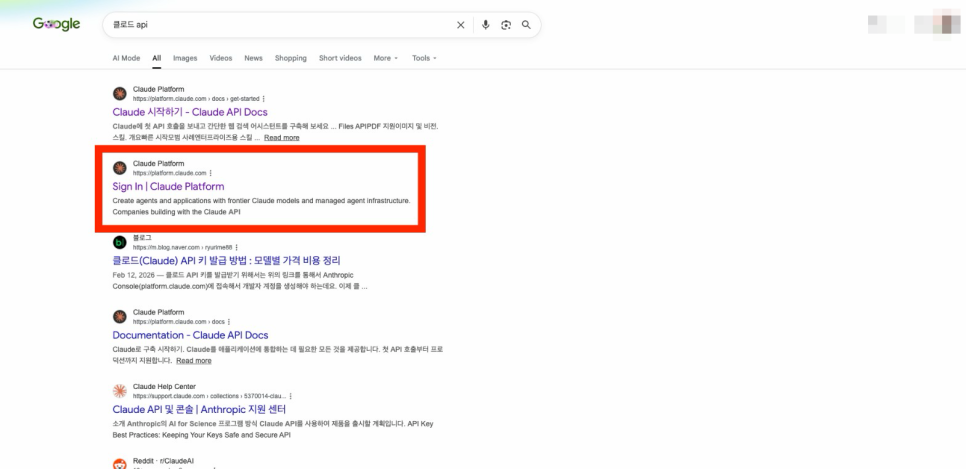Click the '블로그' site name text
This screenshot has width=966, height=469.
tap(142, 238)
